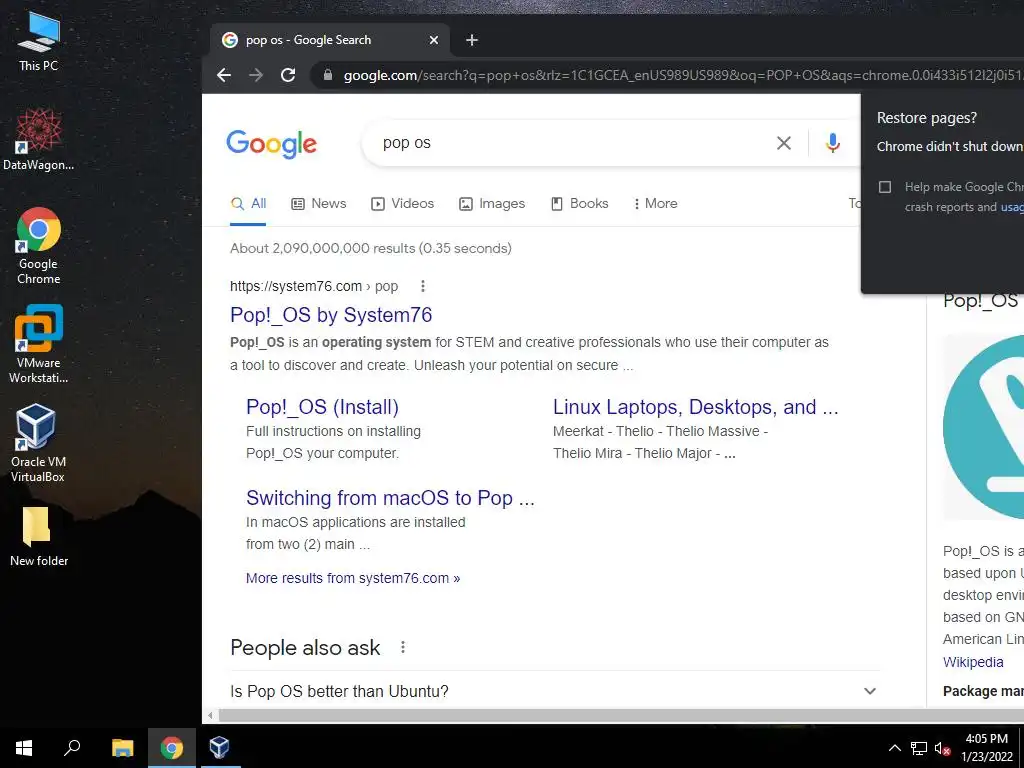
Task: Click the horizontal scrollbar at page bottom
Action: [621, 715]
